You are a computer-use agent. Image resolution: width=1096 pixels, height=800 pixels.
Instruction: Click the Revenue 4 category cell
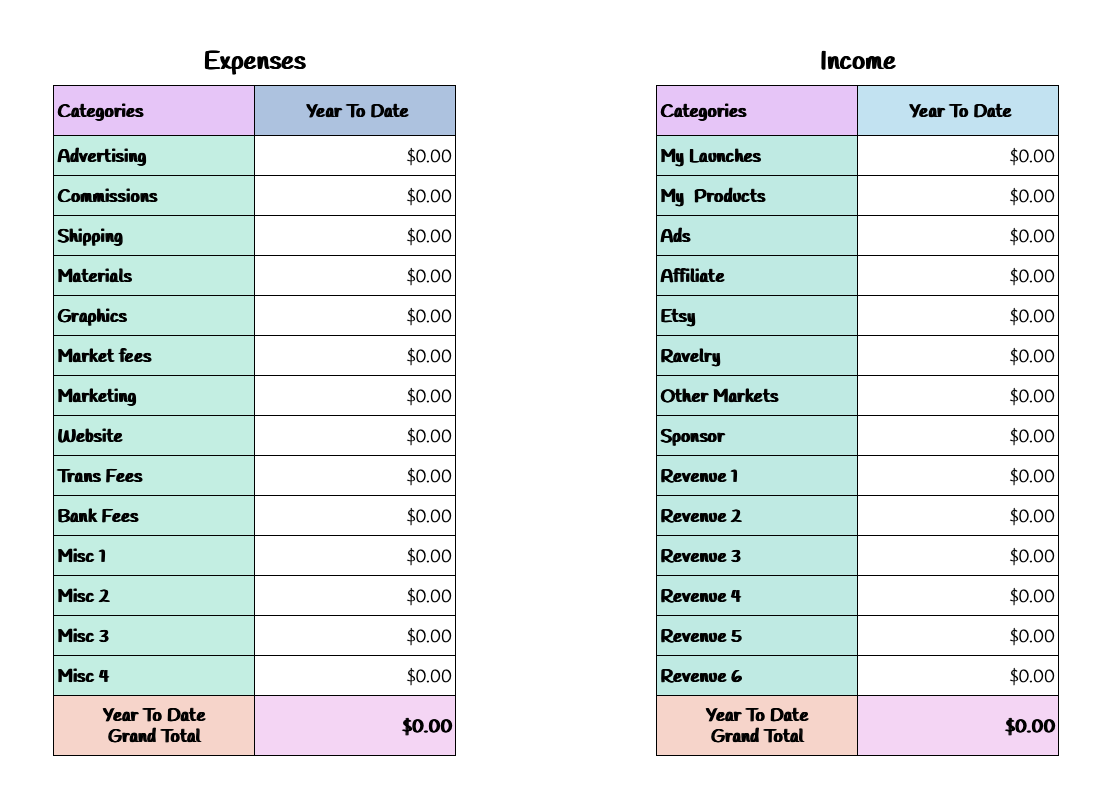coord(756,596)
